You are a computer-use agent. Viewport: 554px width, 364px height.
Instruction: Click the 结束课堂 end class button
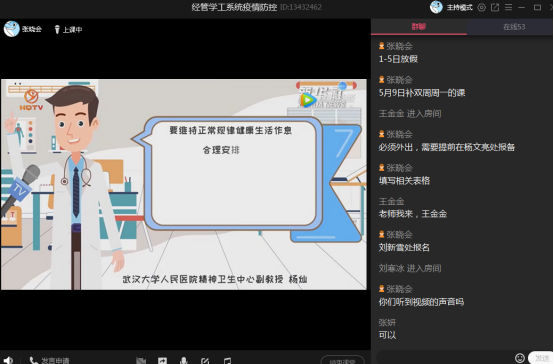342,360
